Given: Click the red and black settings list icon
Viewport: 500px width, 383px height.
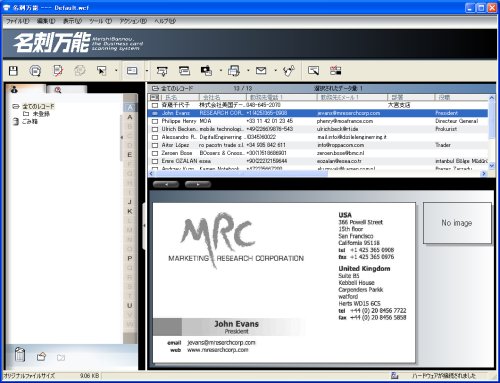Looking at the screenshot, I should point(336,71).
